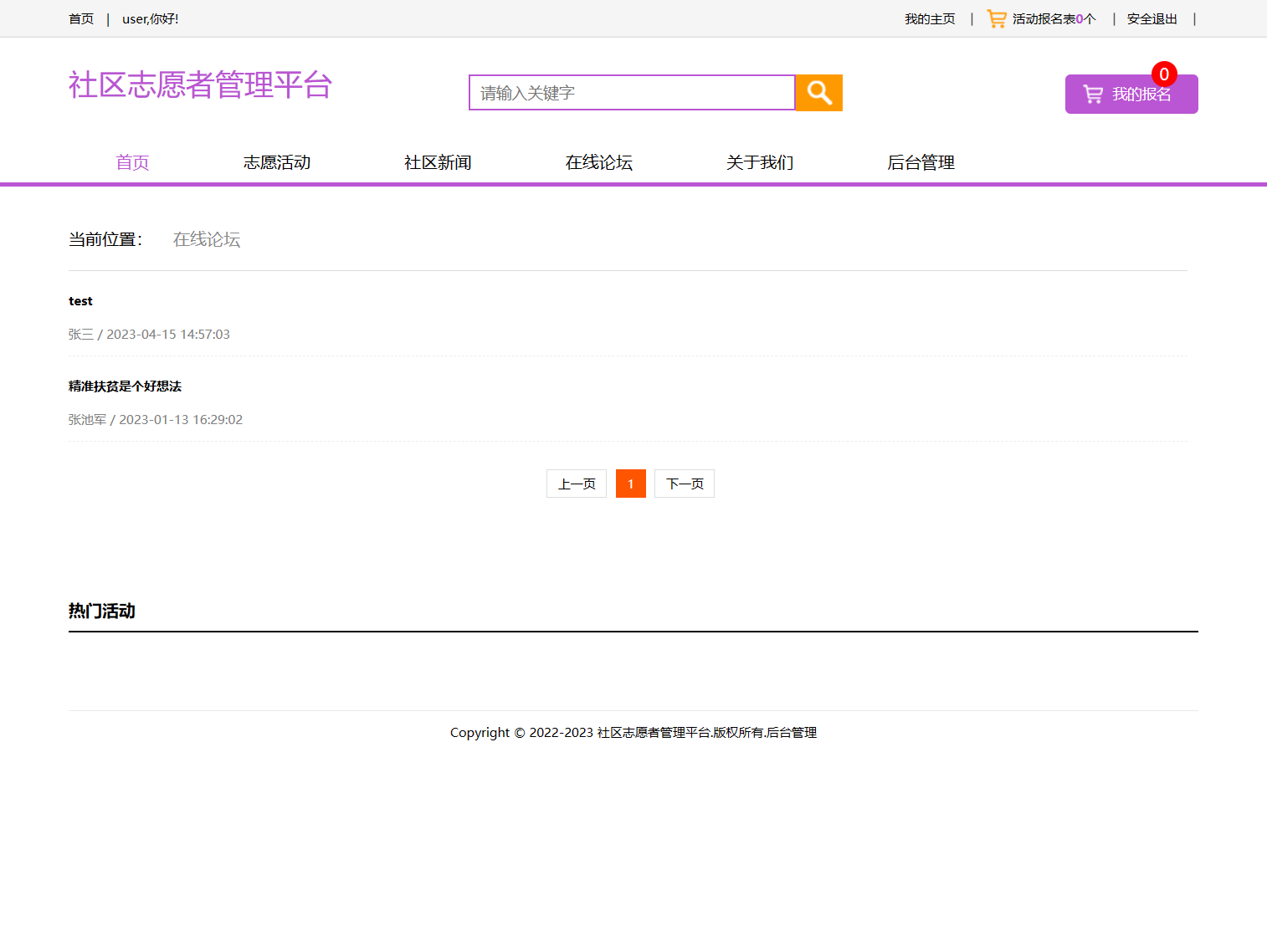Open the 活动报名表 shopping cart icon
The width and height of the screenshot is (1267, 952).
tap(995, 18)
